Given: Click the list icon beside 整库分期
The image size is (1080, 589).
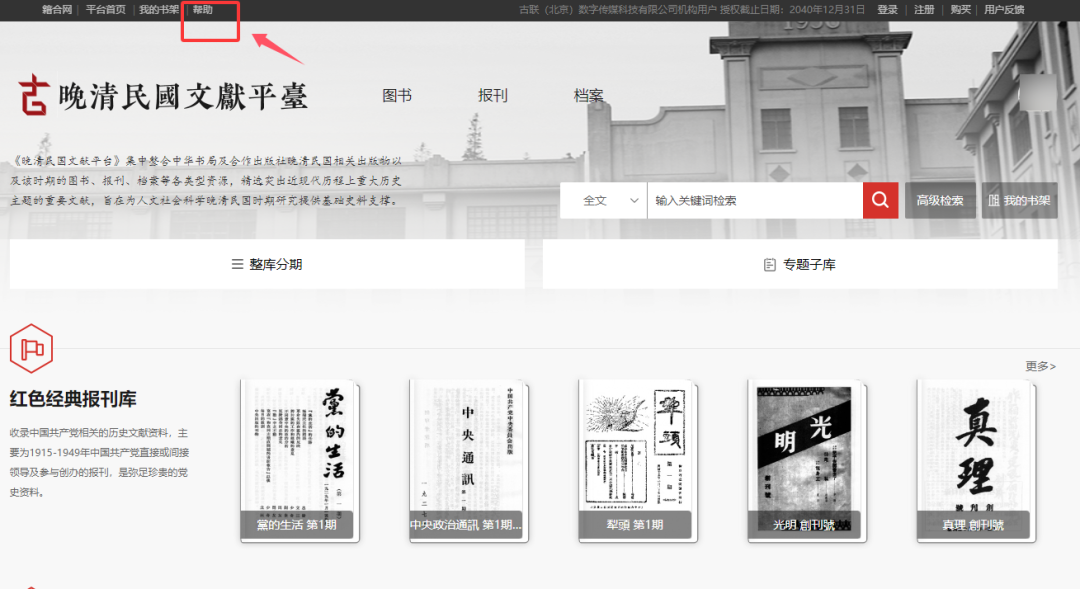Looking at the screenshot, I should (x=237, y=265).
